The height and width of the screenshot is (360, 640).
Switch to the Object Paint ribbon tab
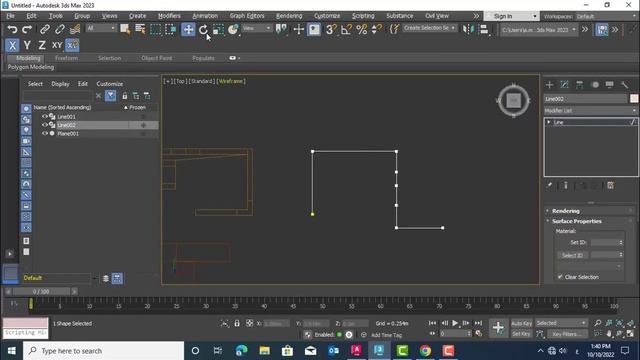click(x=156, y=58)
